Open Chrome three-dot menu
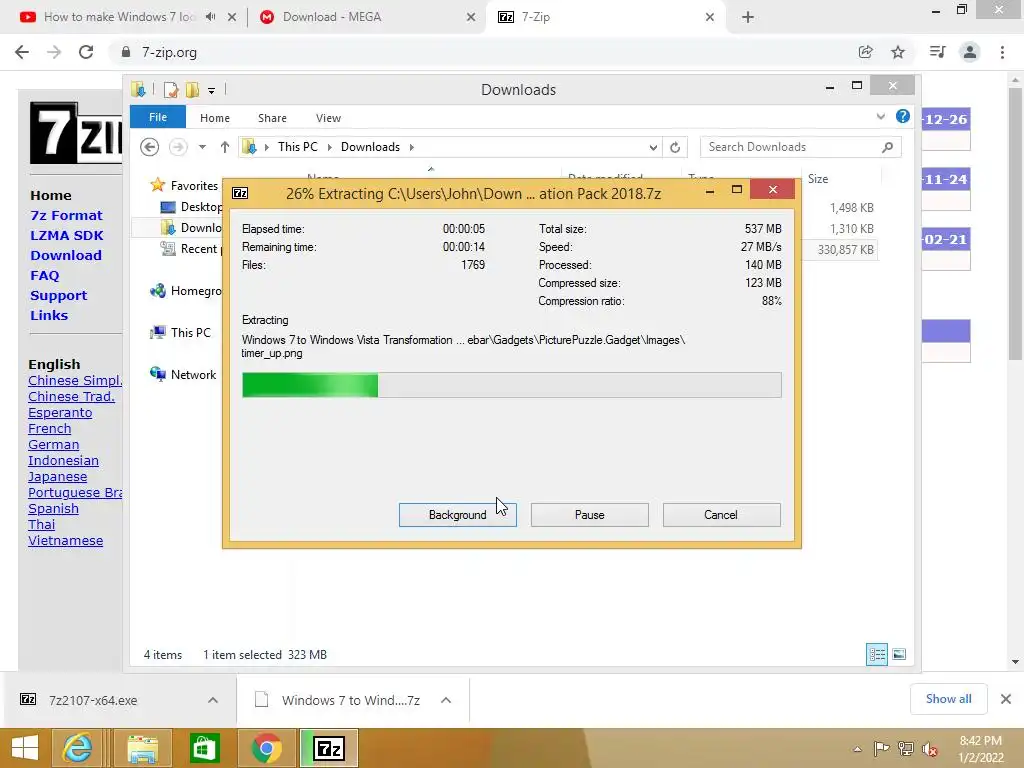1024x768 pixels. pos(1002,52)
